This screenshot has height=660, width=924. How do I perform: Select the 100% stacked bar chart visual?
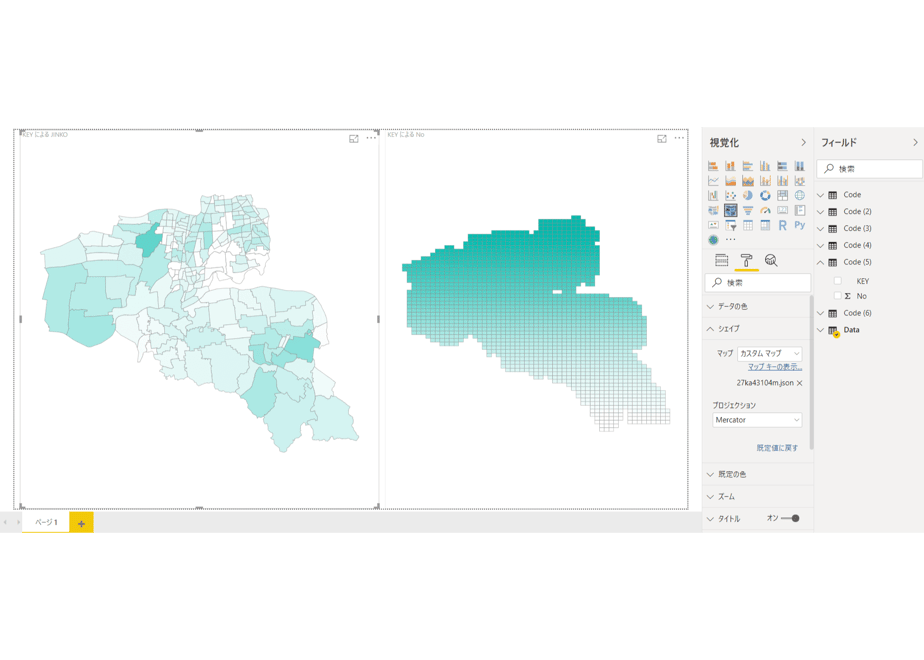click(783, 166)
